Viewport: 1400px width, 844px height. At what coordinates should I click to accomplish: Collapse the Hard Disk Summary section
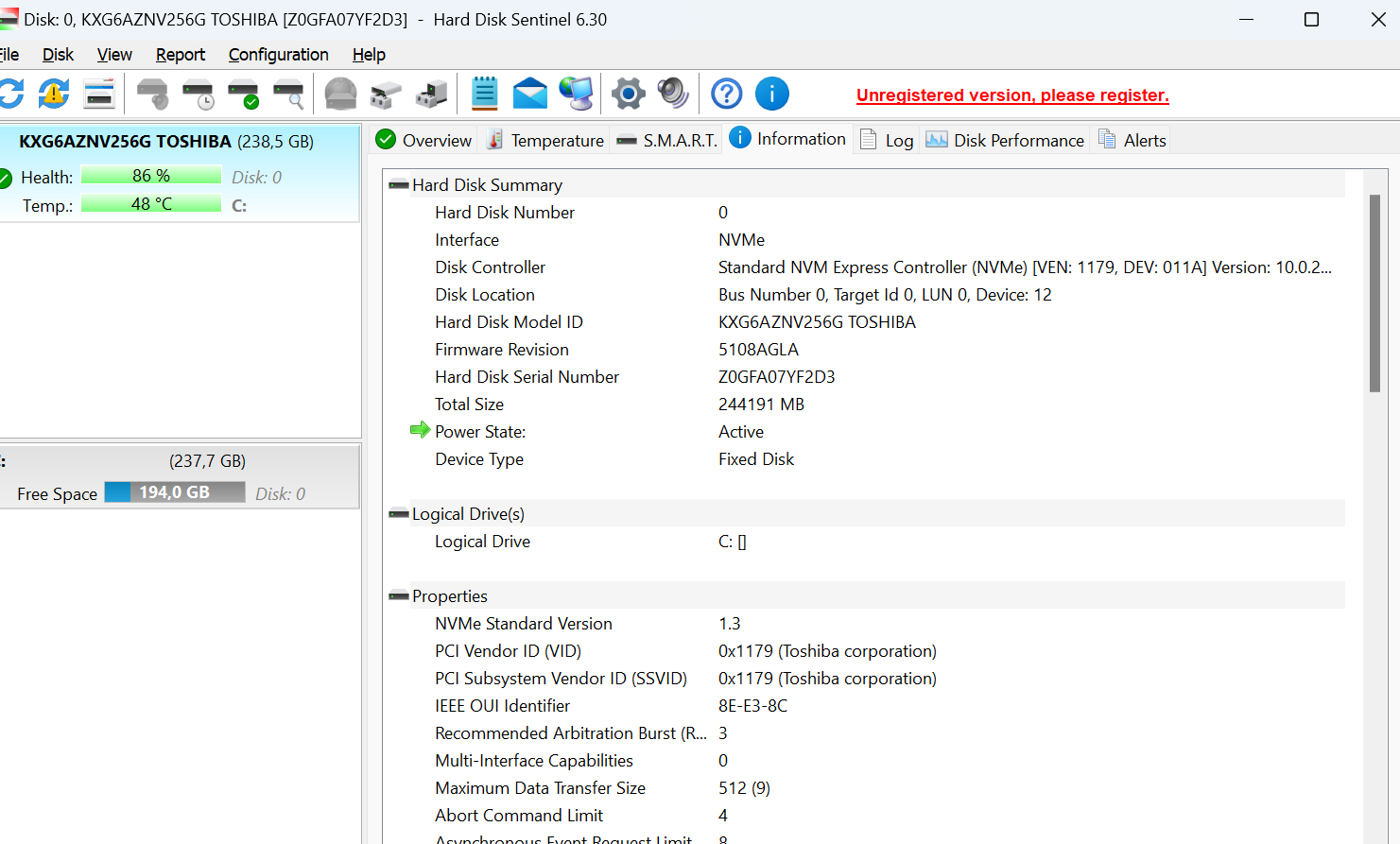click(x=399, y=185)
